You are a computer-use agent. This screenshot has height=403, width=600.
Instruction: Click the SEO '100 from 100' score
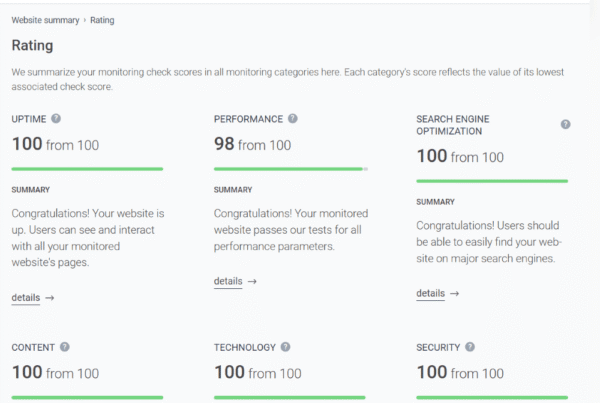(460, 157)
